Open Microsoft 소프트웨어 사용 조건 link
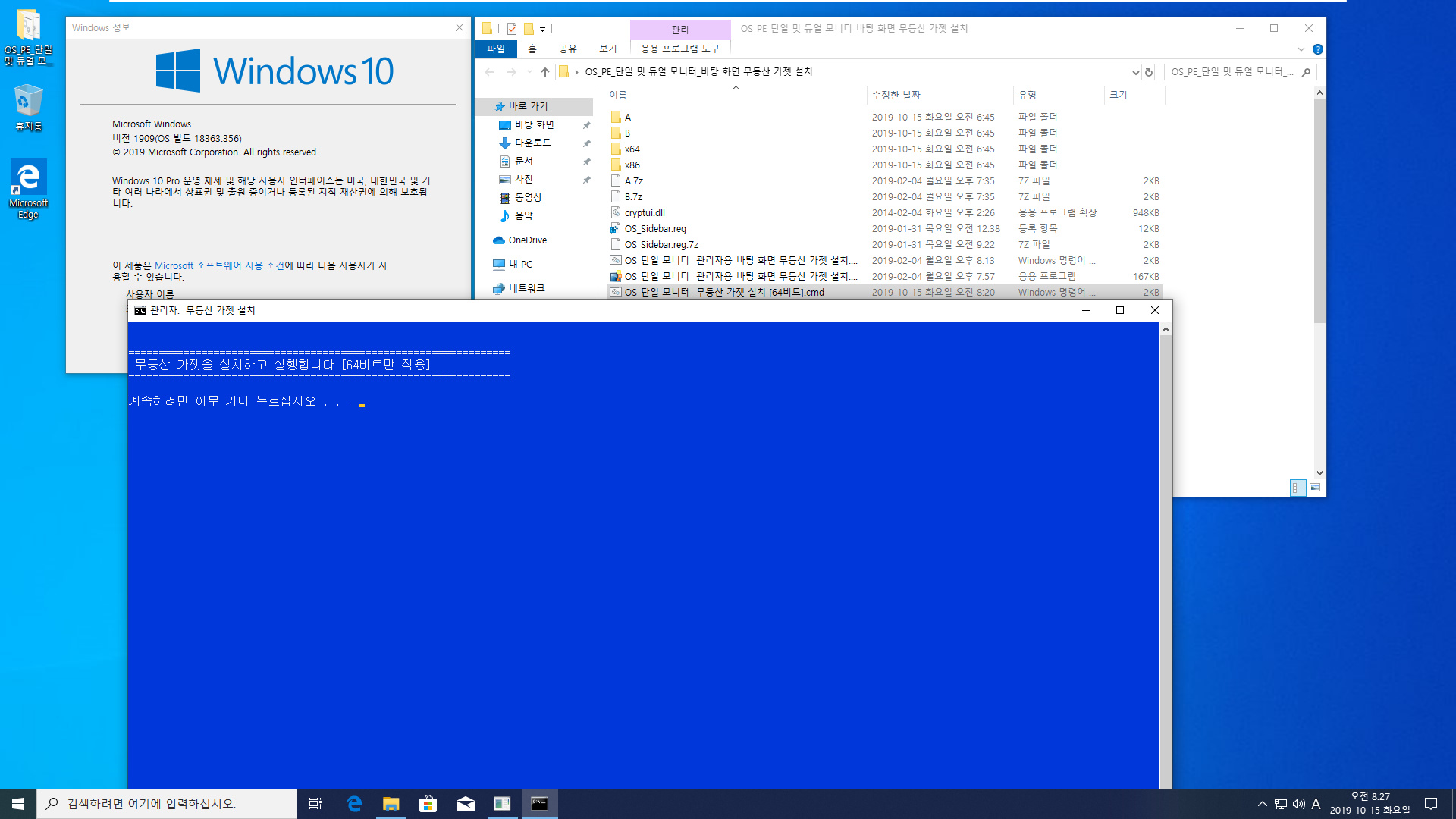The image size is (1456, 819). pos(219,266)
